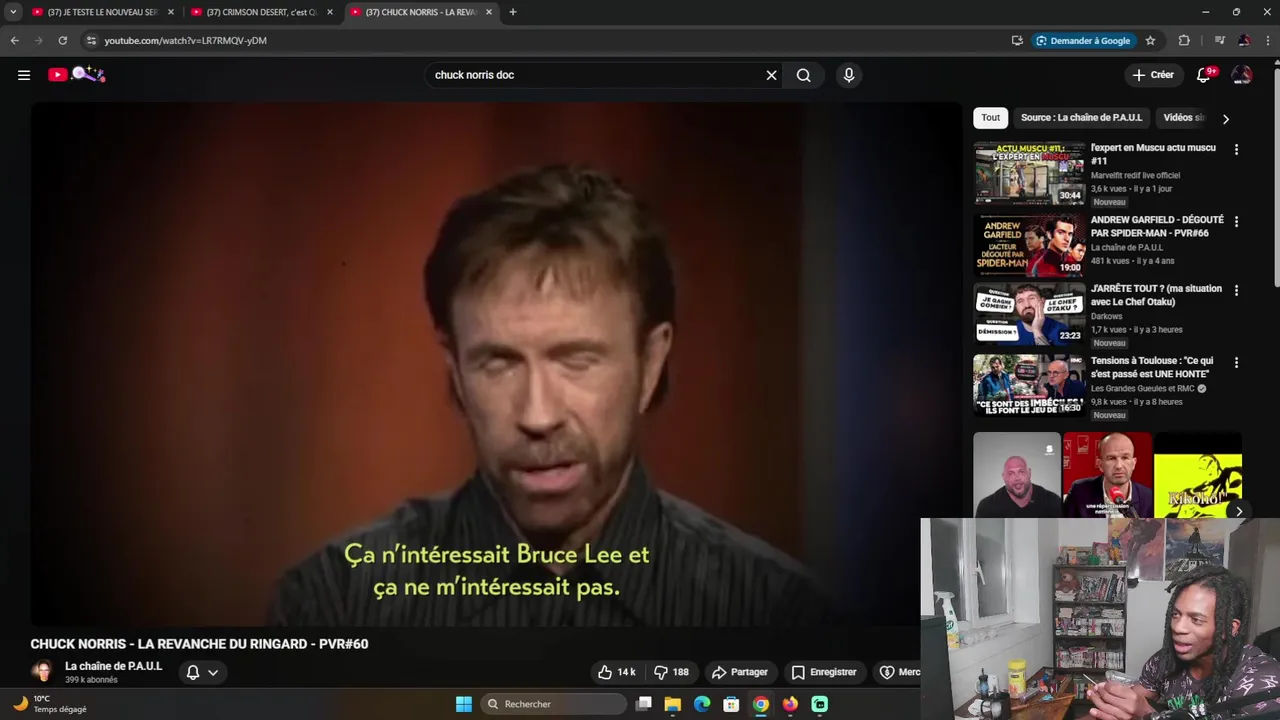Go to the YouTube home logo
Screen dimensions: 1280x720
(x=76, y=74)
